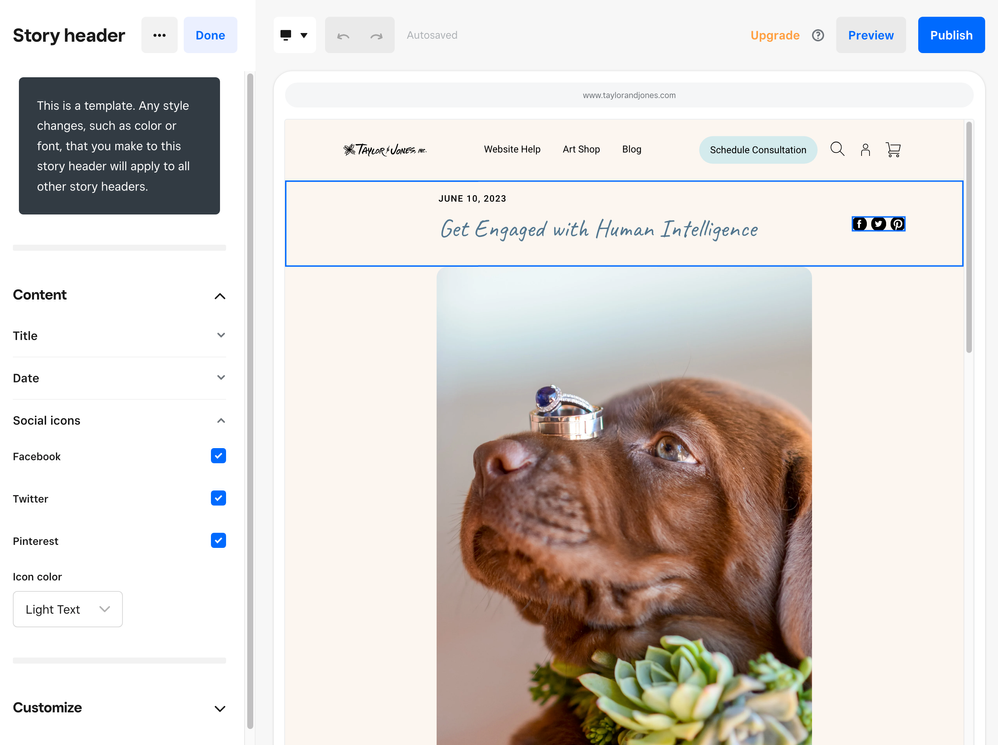Publish the website

coord(951,35)
